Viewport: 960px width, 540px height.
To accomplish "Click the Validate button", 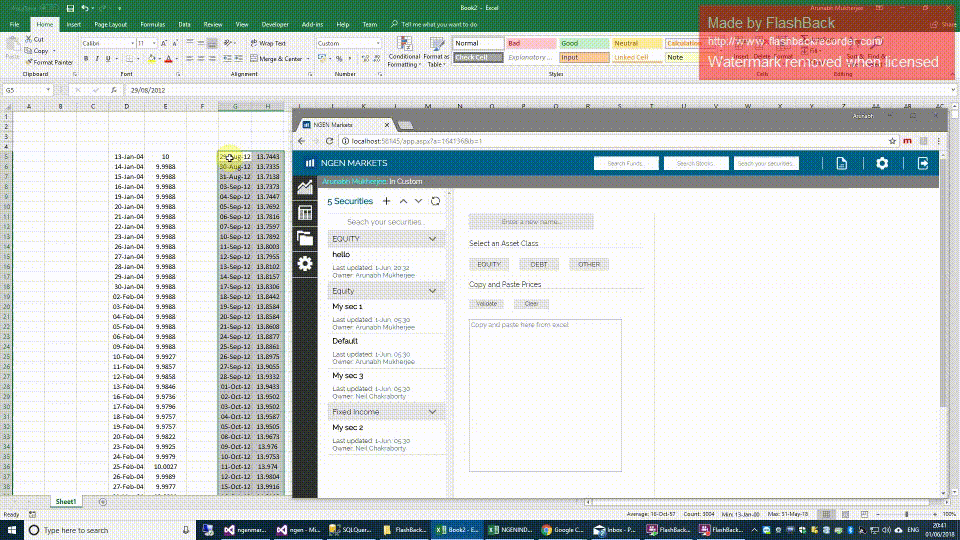I will [x=487, y=304].
